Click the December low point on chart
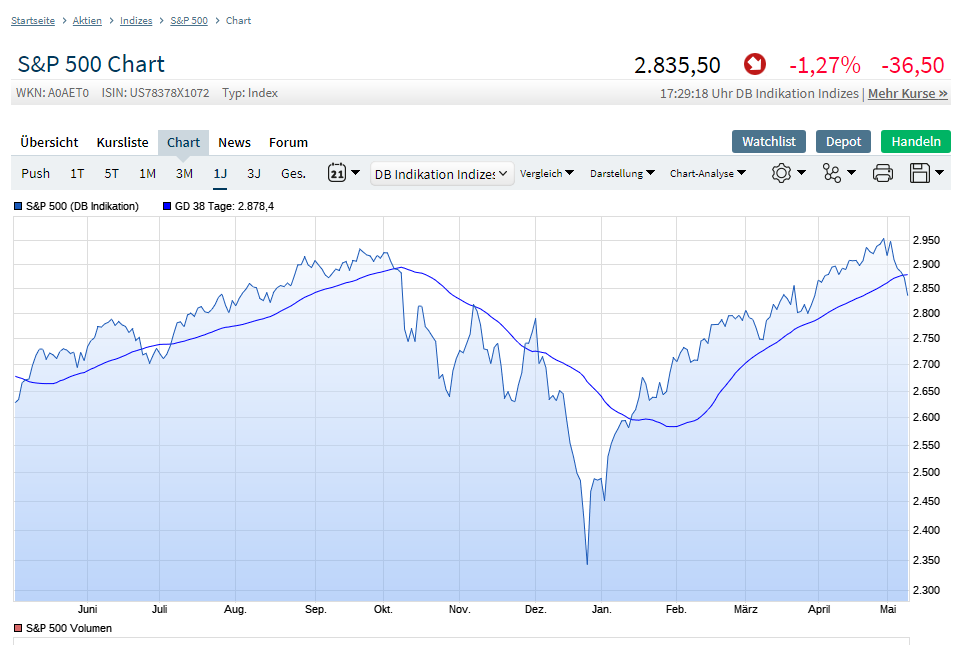 [587, 563]
